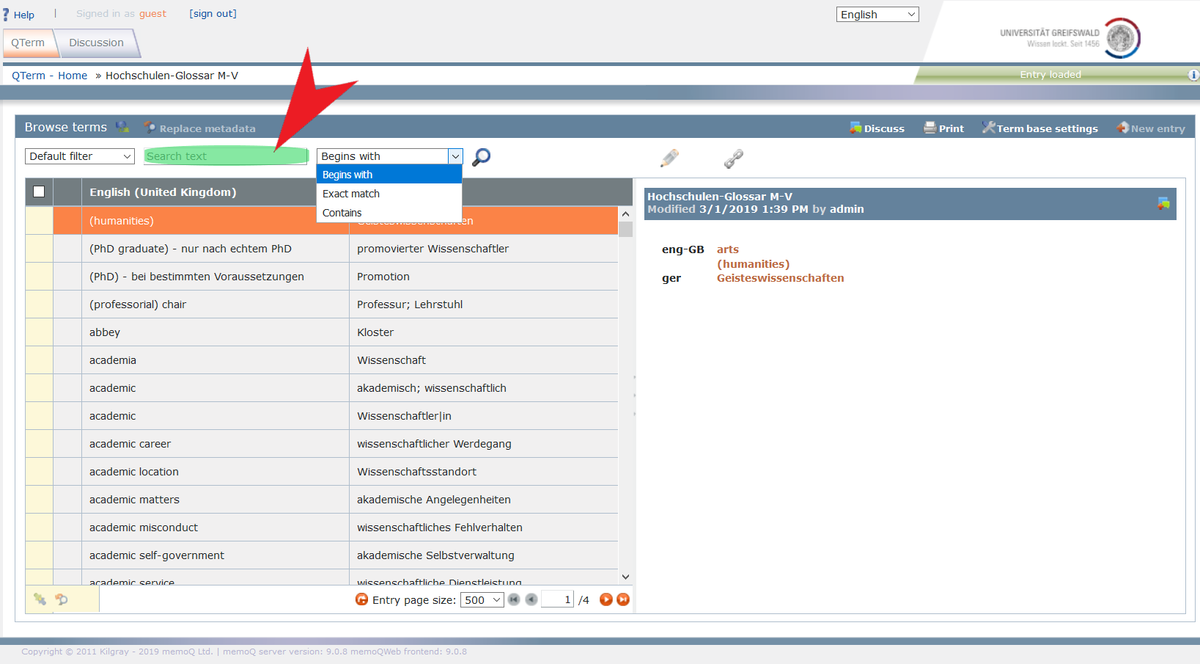The width and height of the screenshot is (1200, 664).
Task: Jump to last page of entries
Action: [x=623, y=600]
